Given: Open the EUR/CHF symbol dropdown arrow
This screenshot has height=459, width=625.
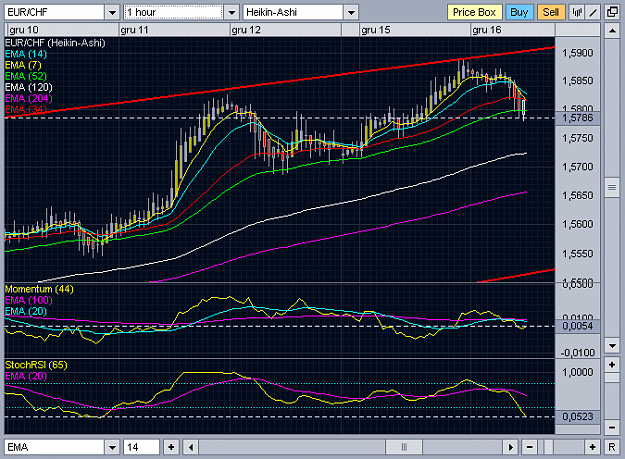Looking at the screenshot, I should (x=112, y=12).
